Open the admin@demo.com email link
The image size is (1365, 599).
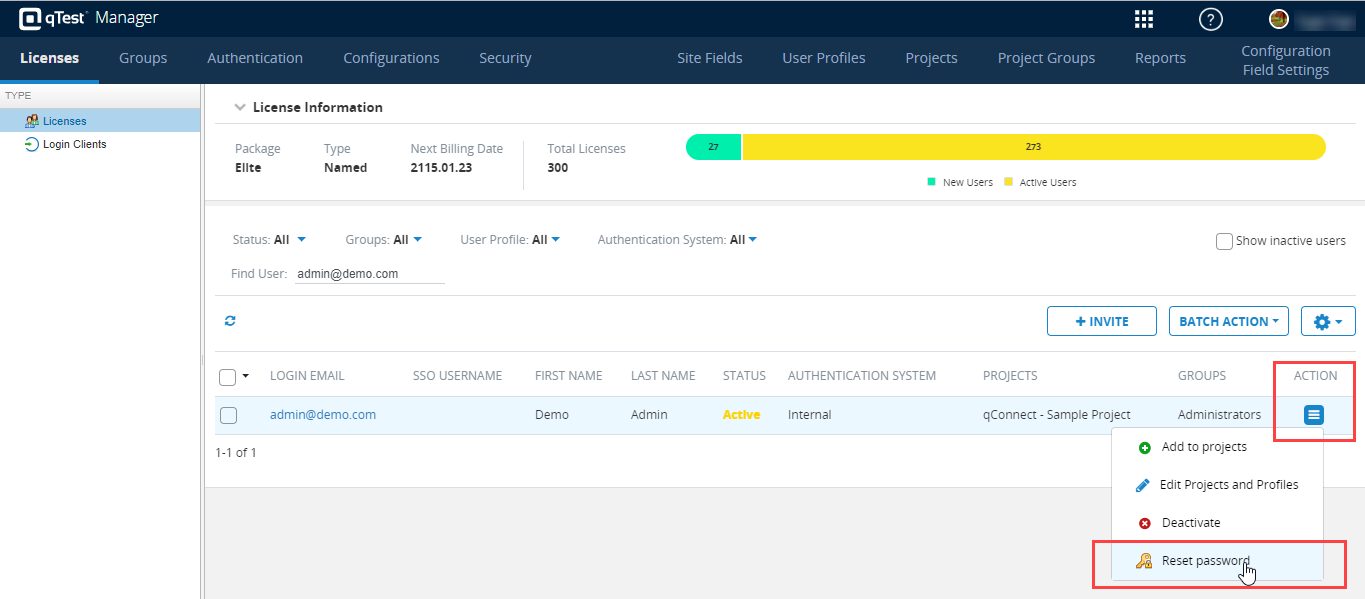(322, 414)
